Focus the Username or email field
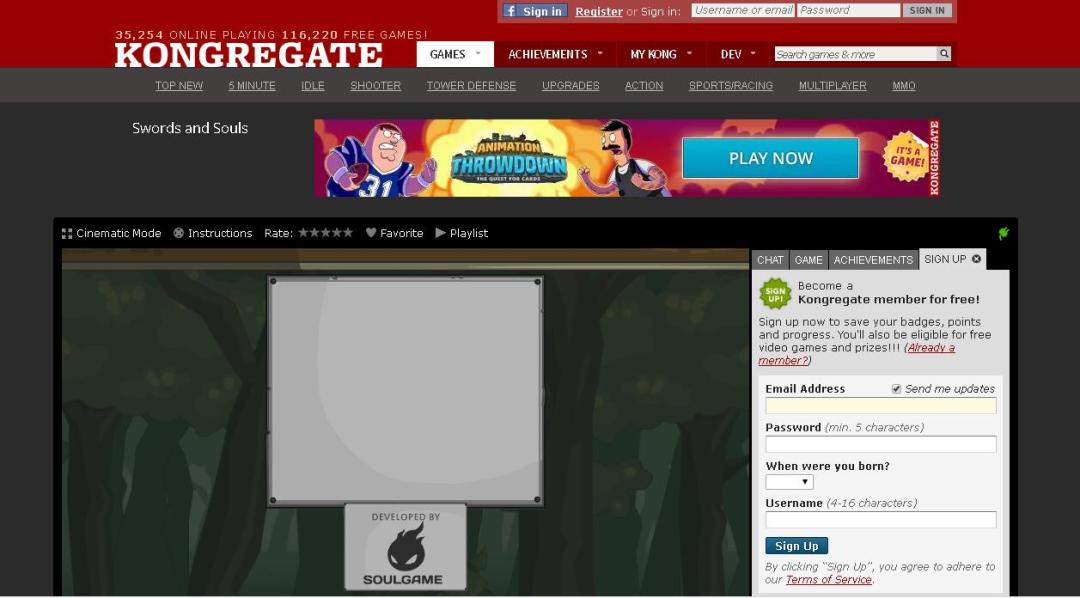The height and width of the screenshot is (598, 1080). (x=743, y=10)
